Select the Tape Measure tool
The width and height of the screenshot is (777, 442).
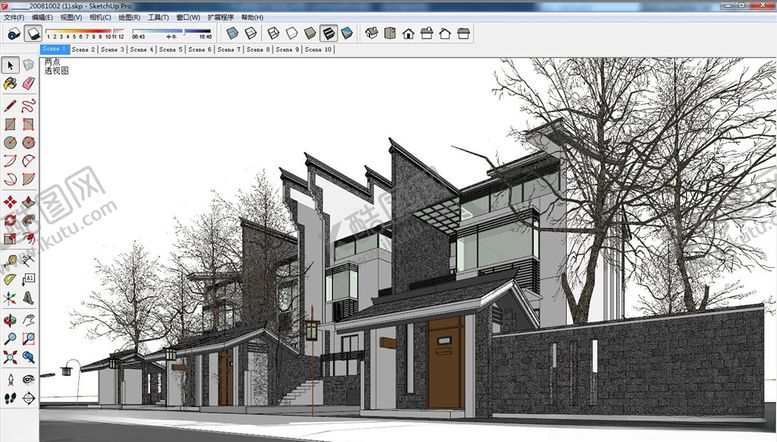(x=10, y=259)
